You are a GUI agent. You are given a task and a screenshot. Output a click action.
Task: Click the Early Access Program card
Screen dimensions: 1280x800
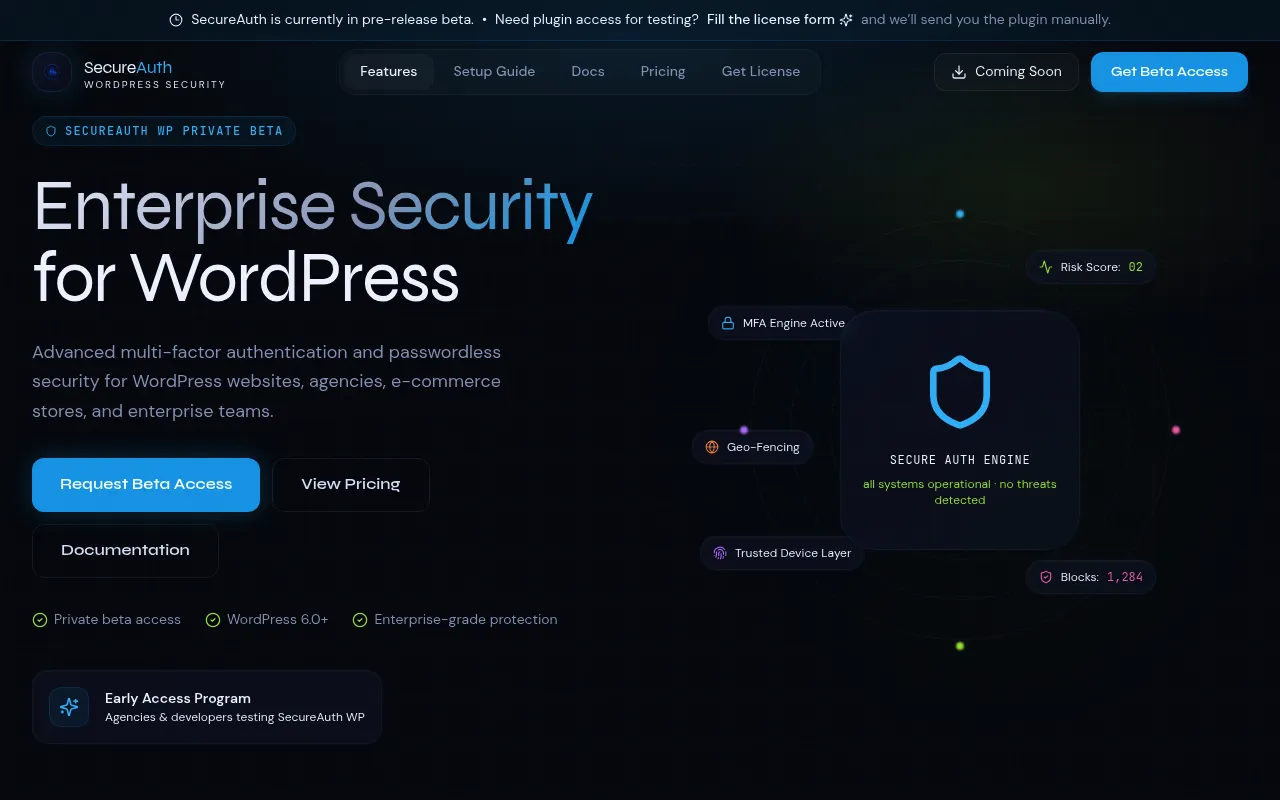(207, 707)
